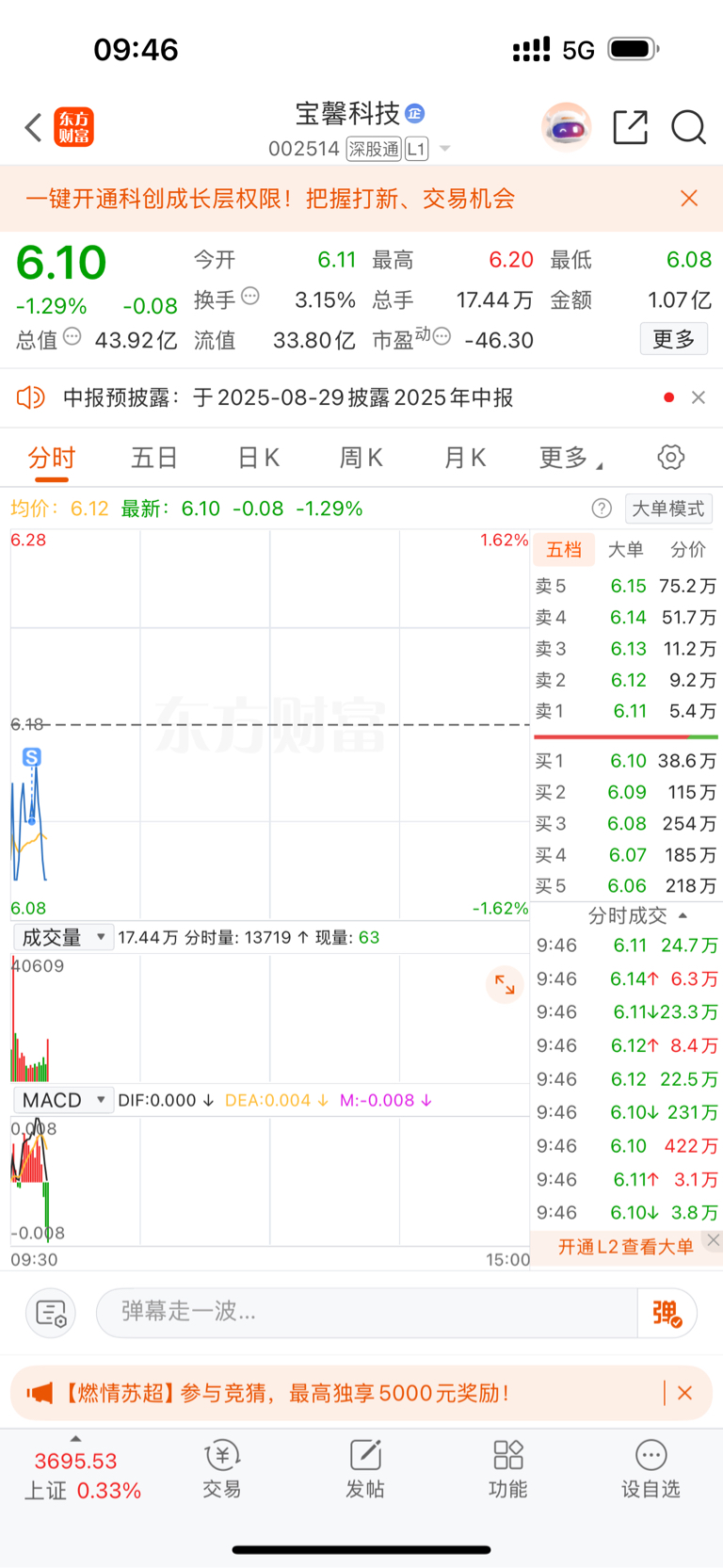
Task: Open the robot assistant avatar
Action: pos(566,127)
